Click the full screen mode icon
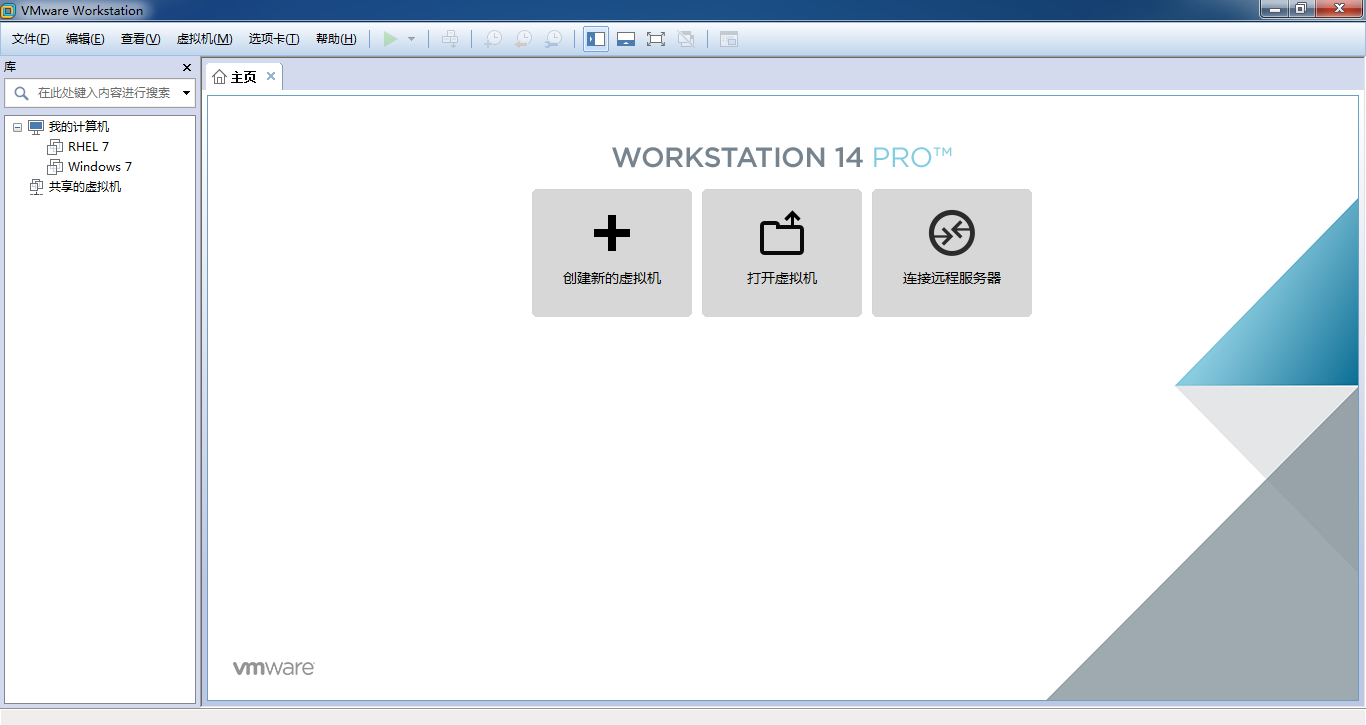The height and width of the screenshot is (725, 1366). (656, 39)
